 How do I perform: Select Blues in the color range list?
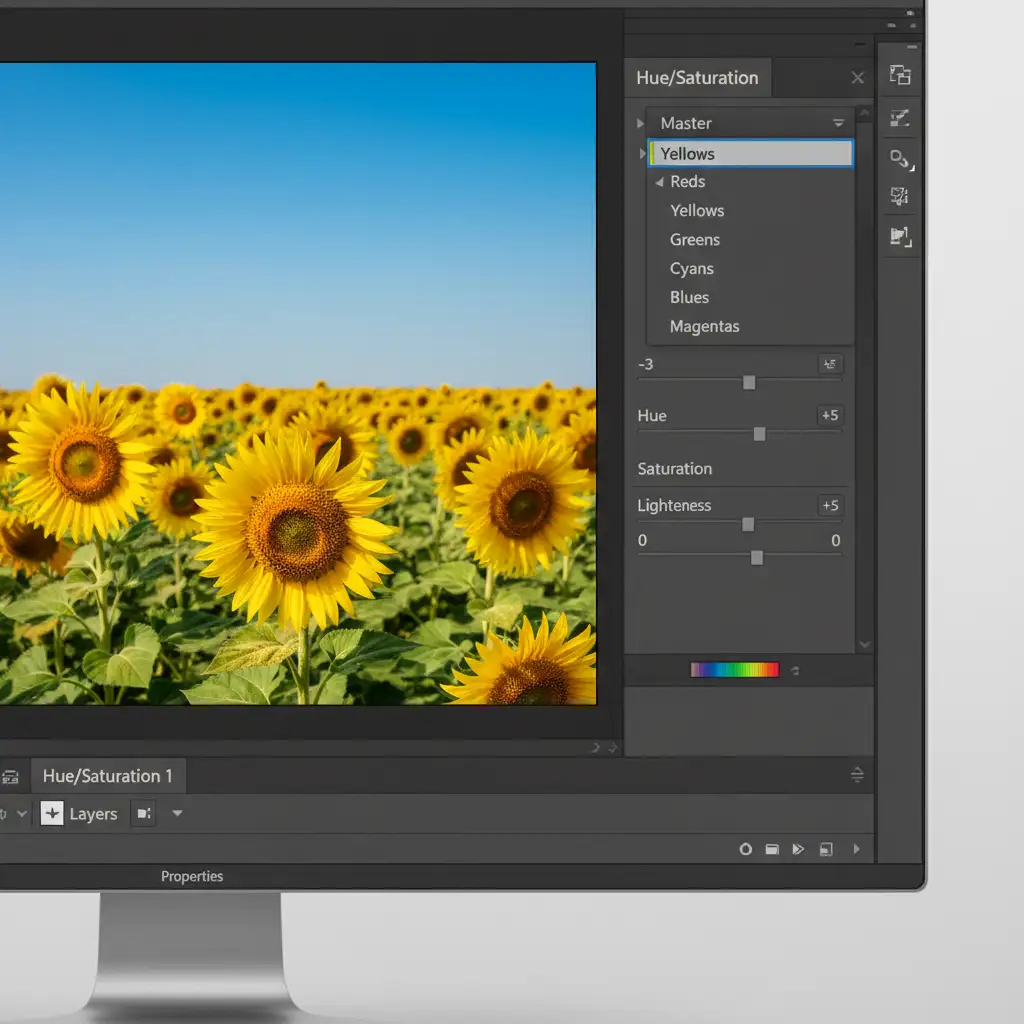point(689,298)
